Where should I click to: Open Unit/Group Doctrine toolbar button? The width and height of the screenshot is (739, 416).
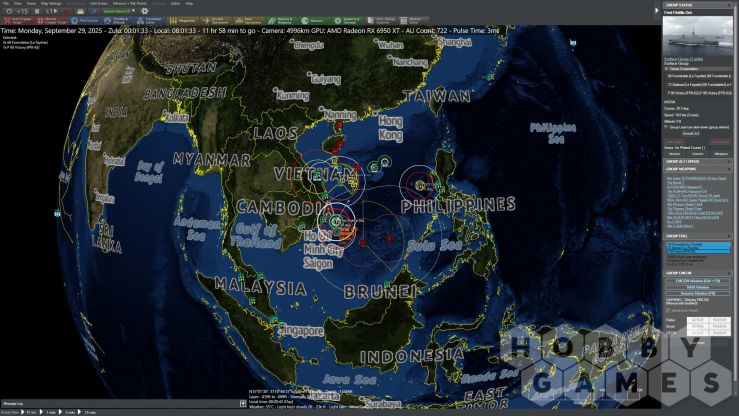tap(381, 21)
